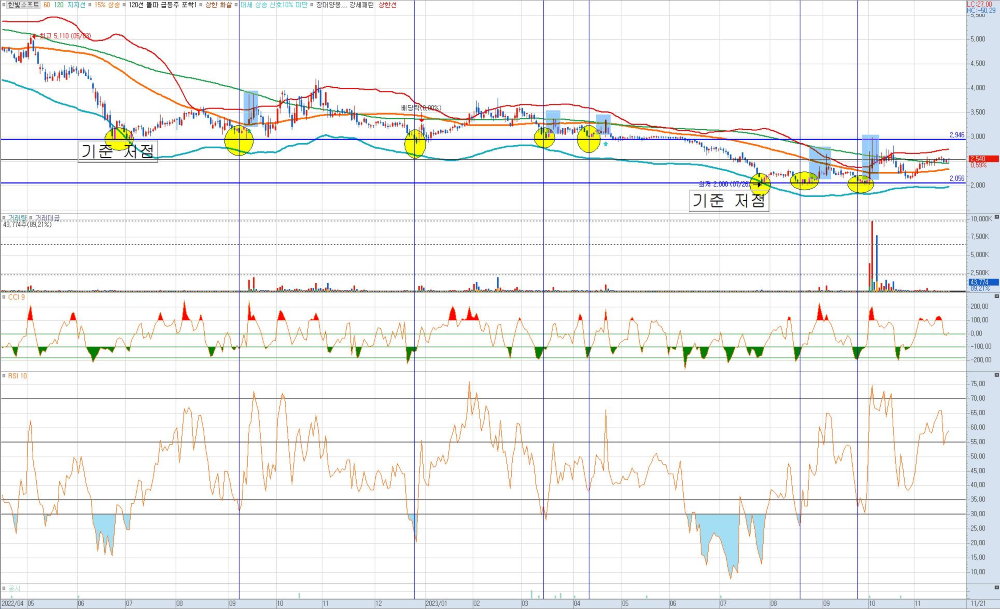
Task: Click the CCI panel corner button
Action: [996, 296]
